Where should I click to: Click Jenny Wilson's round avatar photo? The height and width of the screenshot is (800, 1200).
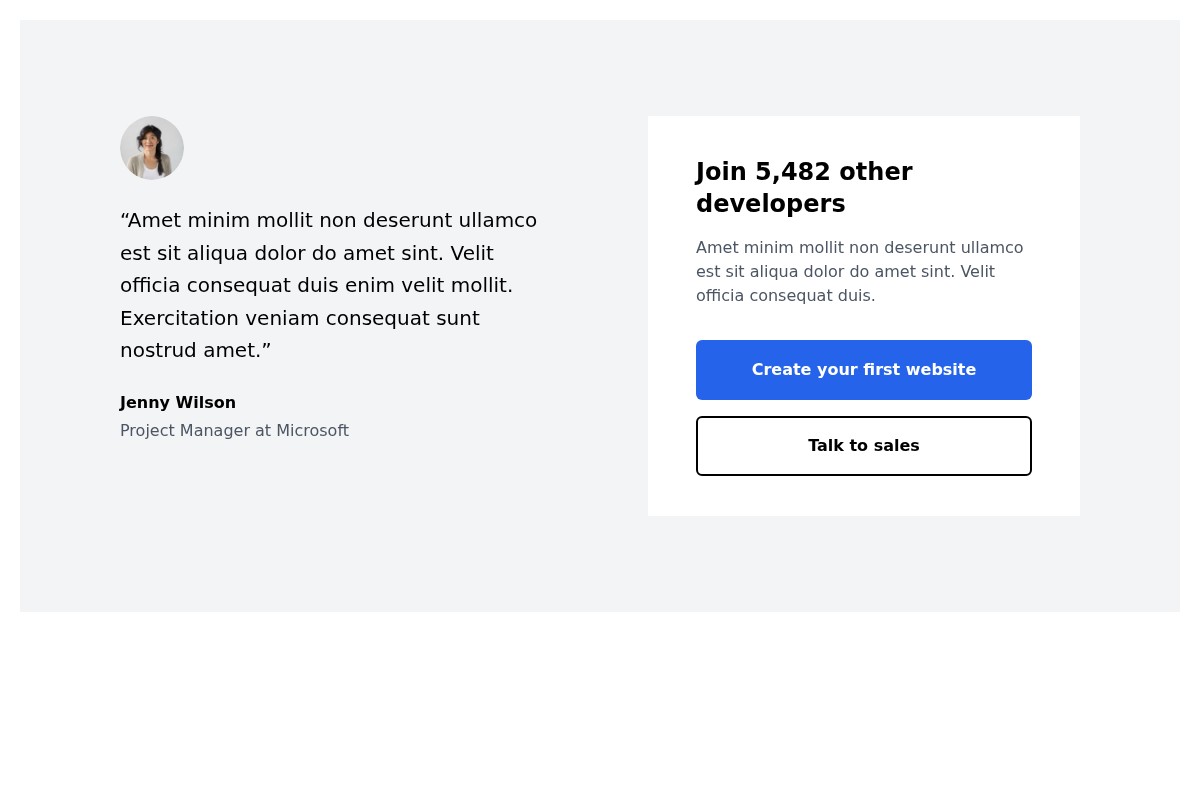(x=152, y=148)
